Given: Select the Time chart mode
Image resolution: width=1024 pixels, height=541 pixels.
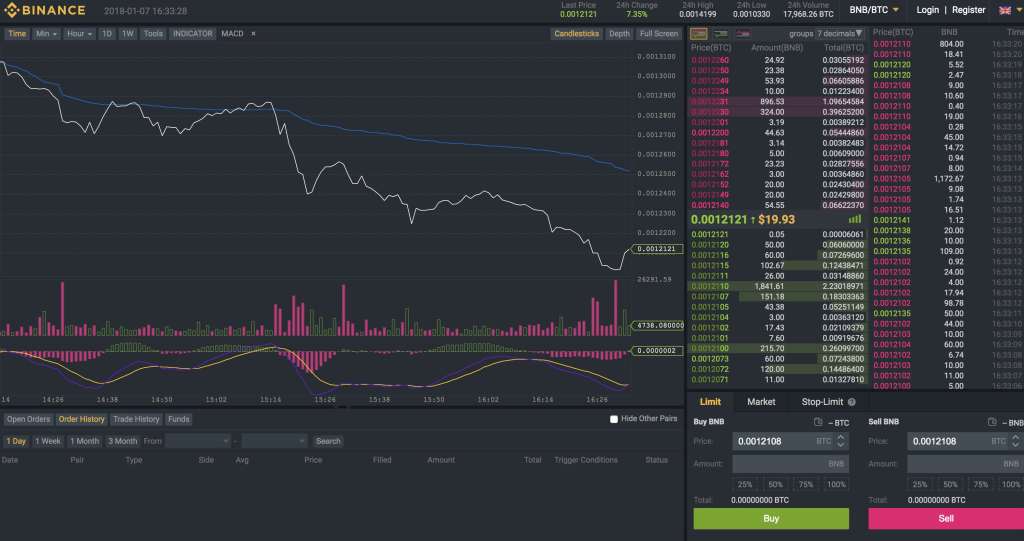Looking at the screenshot, I should (17, 33).
